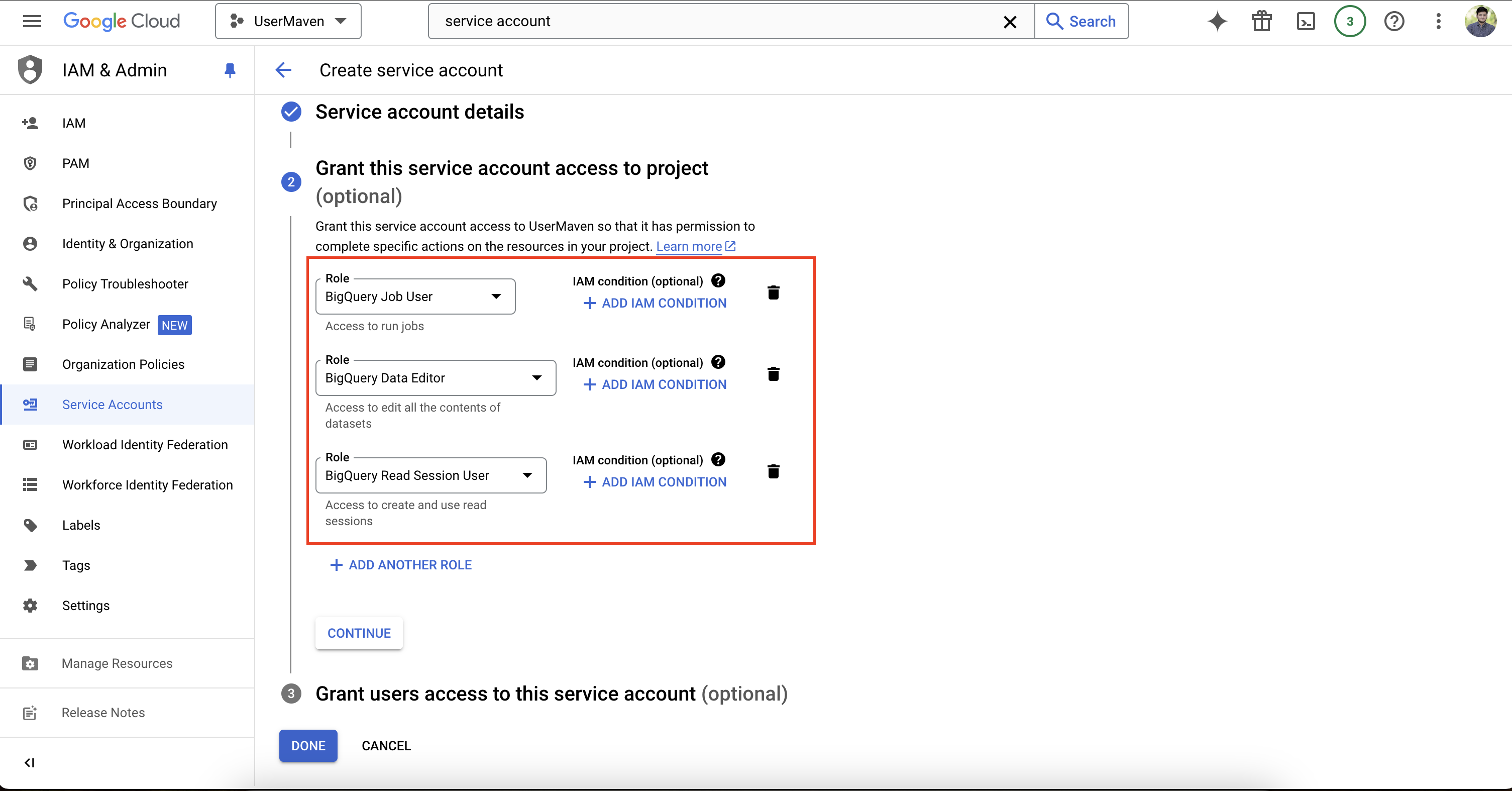Open the notifications badge showing 3
The height and width of the screenshot is (791, 1512).
click(x=1349, y=22)
